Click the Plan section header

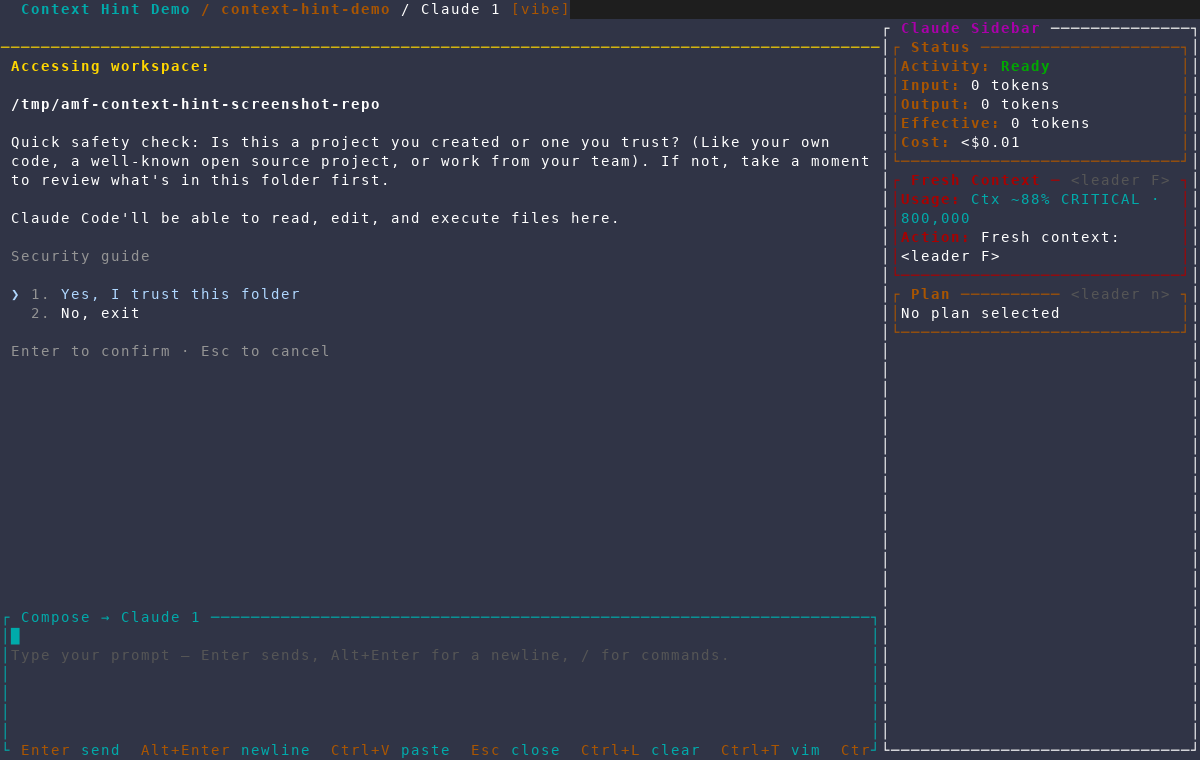[931, 294]
